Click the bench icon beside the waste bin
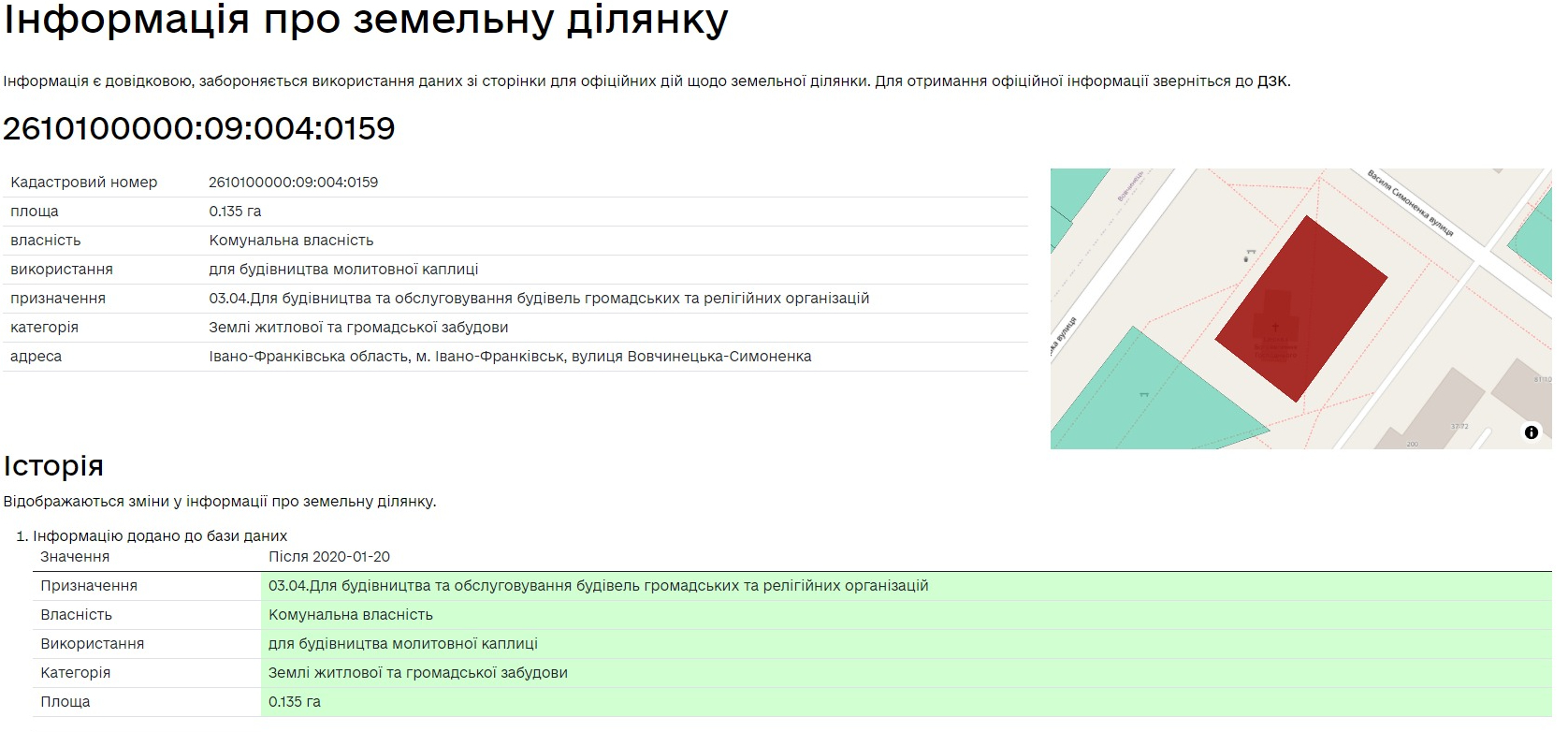 tap(1251, 252)
